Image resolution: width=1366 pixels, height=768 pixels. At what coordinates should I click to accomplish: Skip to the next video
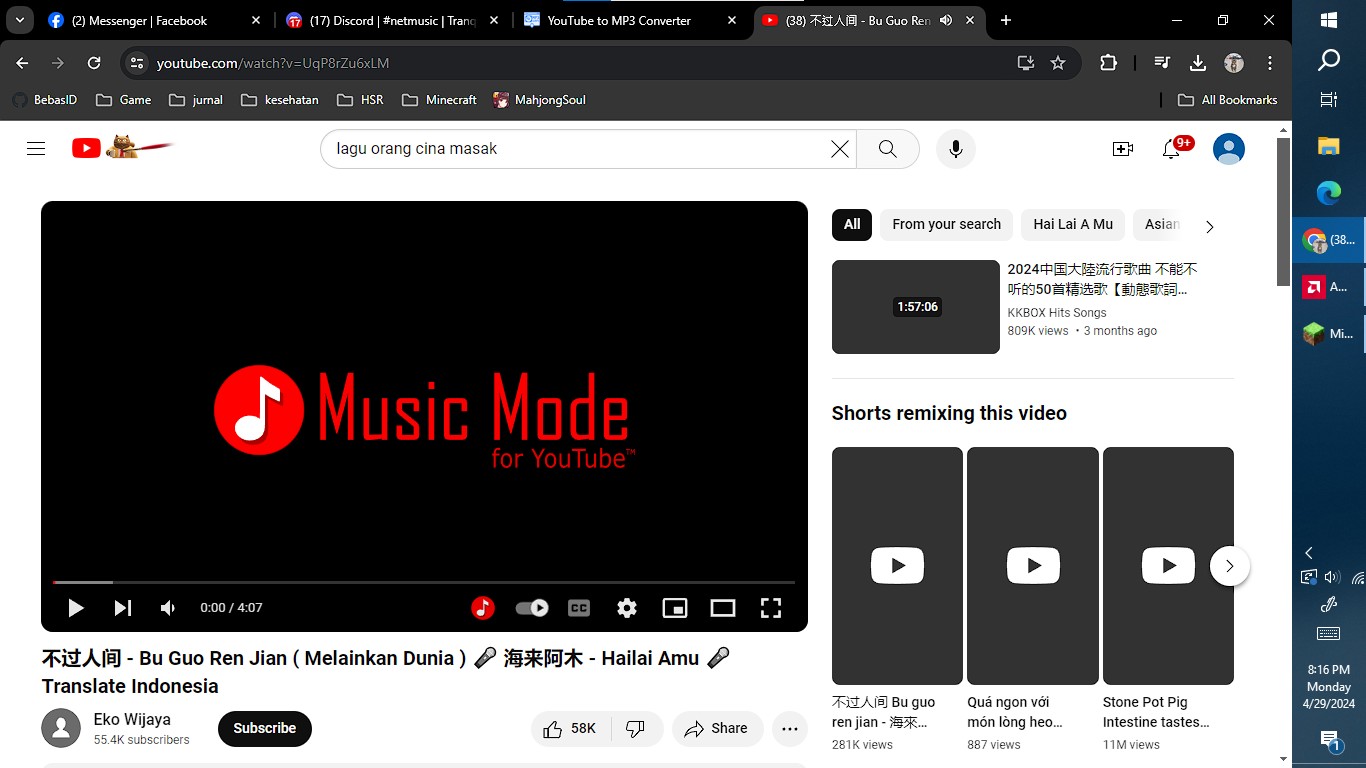[122, 608]
